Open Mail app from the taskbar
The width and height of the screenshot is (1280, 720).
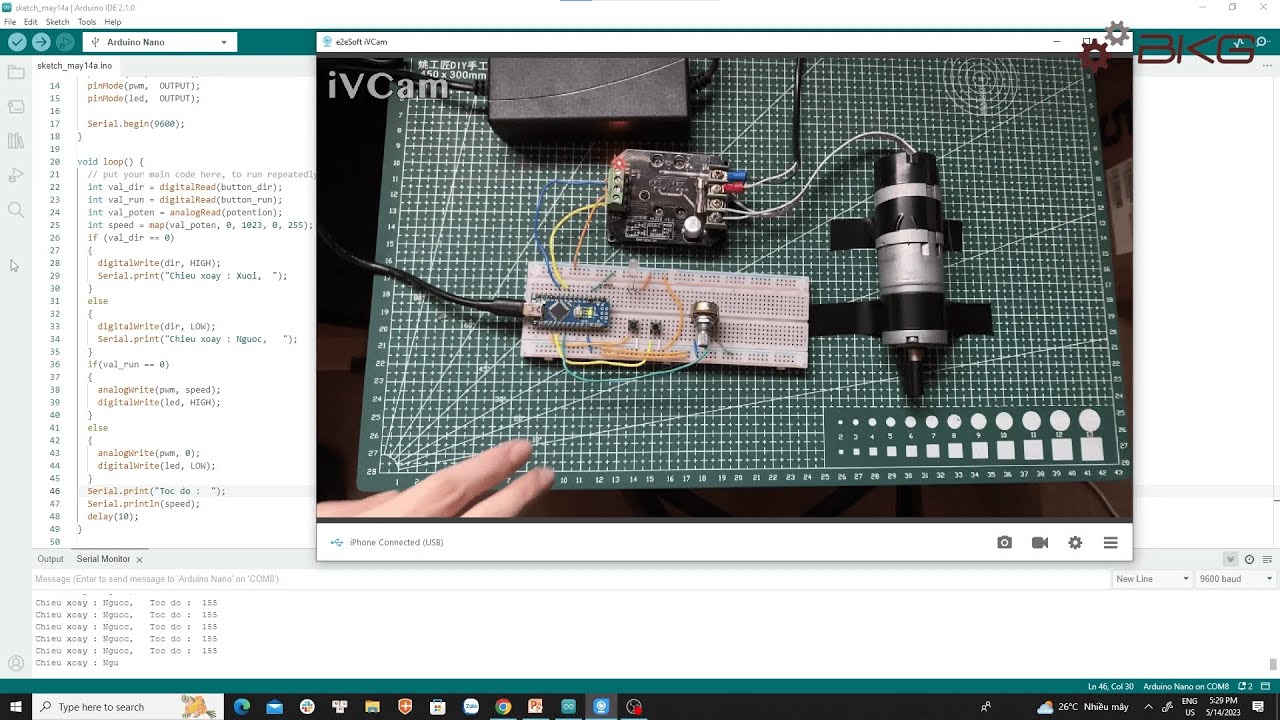[x=275, y=707]
